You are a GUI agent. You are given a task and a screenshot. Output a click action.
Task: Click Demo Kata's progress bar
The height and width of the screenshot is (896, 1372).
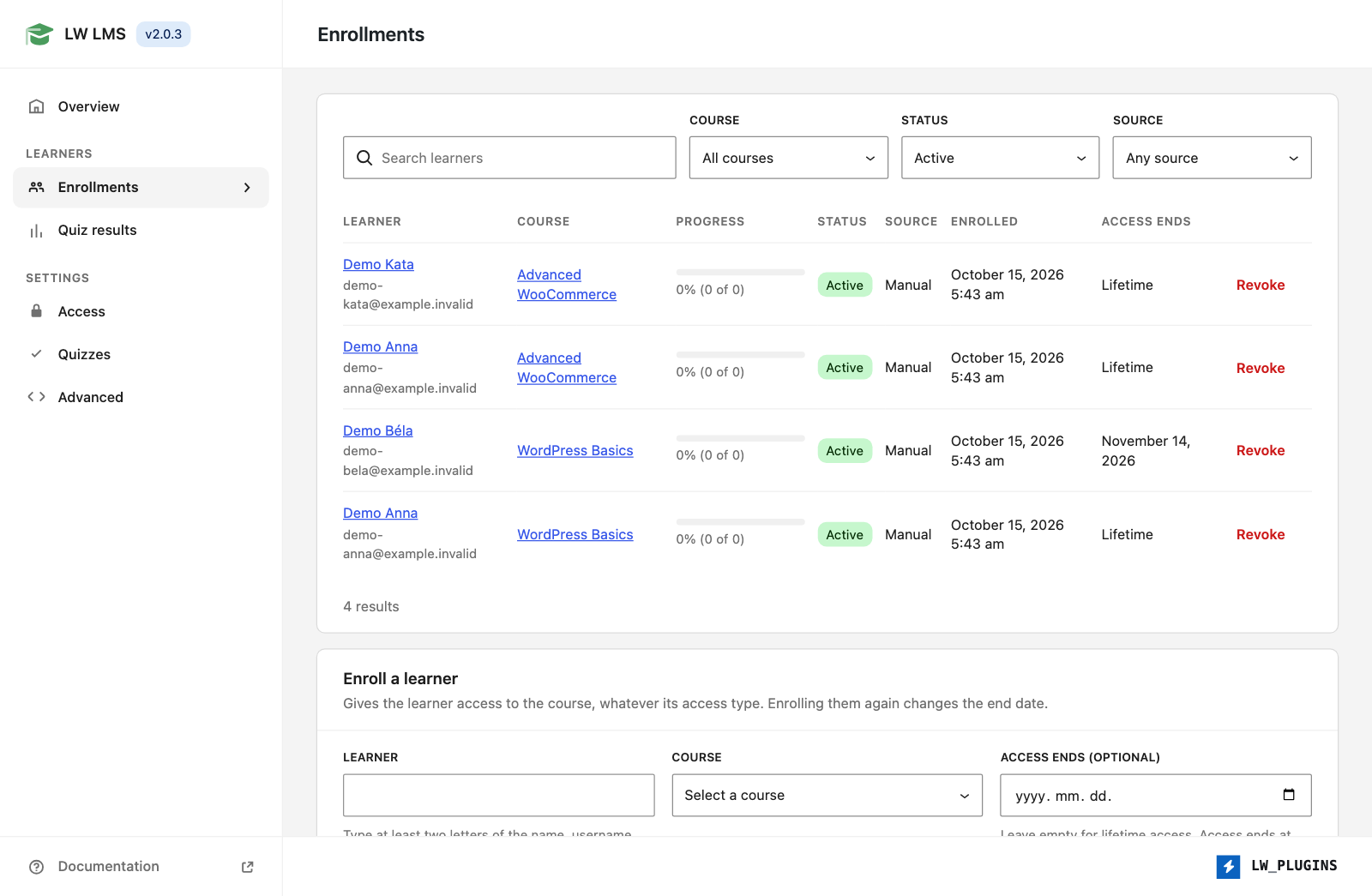(741, 272)
